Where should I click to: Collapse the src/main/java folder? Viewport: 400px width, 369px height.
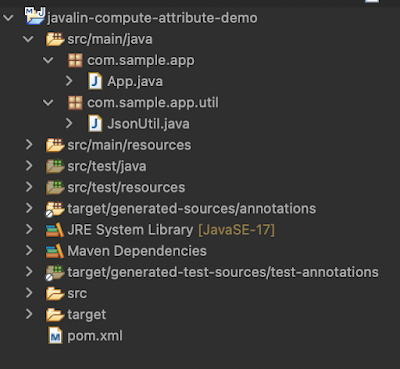pos(28,39)
